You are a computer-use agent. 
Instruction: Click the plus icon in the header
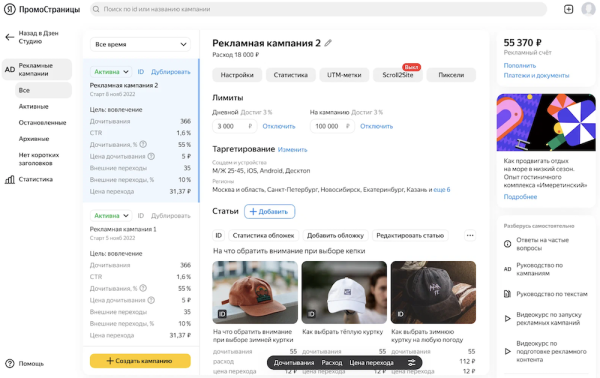click(568, 9)
